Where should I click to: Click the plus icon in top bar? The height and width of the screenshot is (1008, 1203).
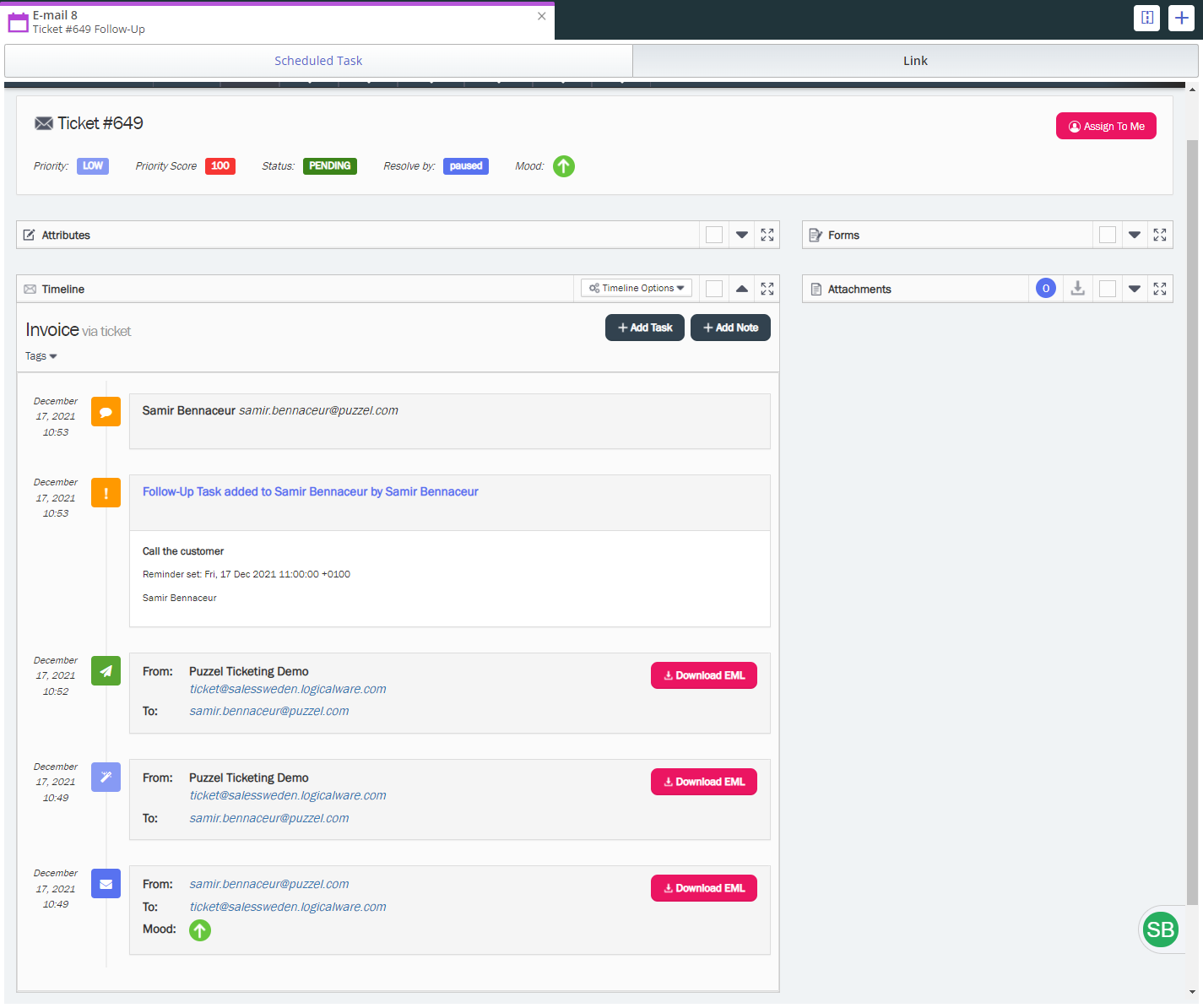click(x=1181, y=18)
